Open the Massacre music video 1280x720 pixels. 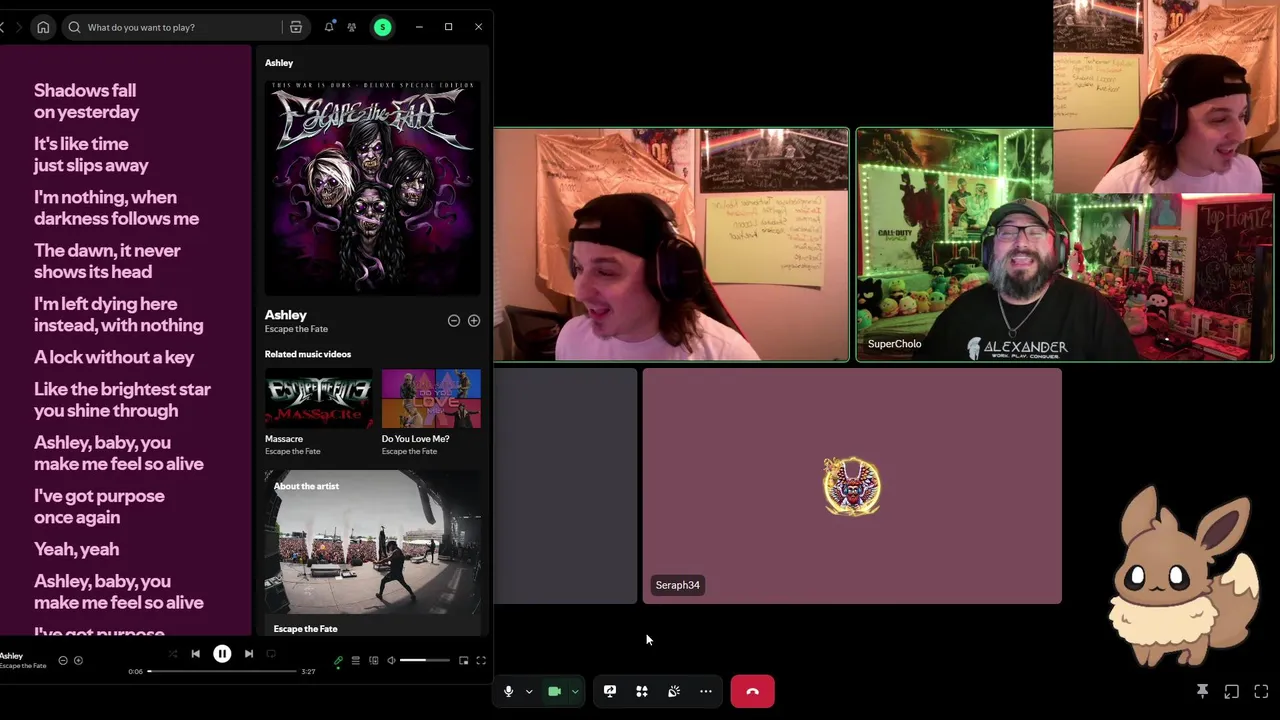pos(318,398)
